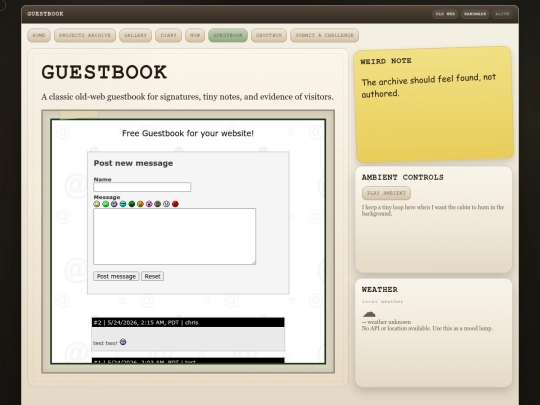Insert the orange emoticon
540x405 pixels.
140,204
